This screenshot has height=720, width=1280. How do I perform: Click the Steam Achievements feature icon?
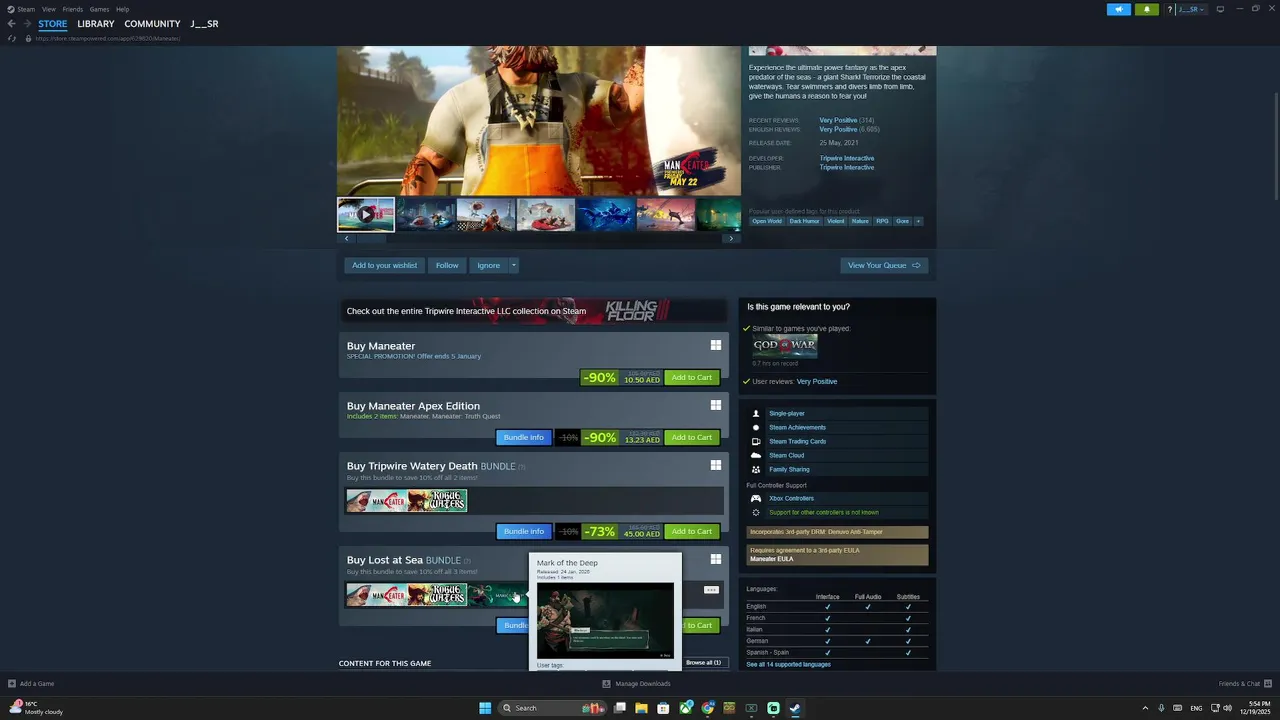756,427
